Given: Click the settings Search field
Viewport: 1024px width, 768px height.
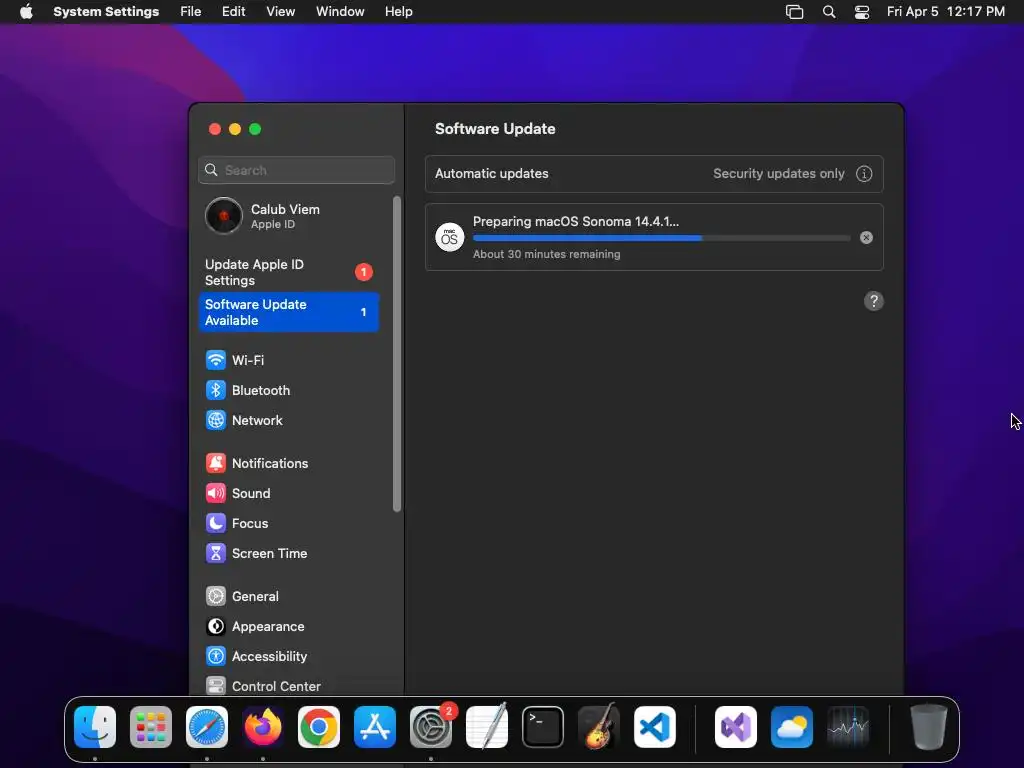Looking at the screenshot, I should [296, 170].
